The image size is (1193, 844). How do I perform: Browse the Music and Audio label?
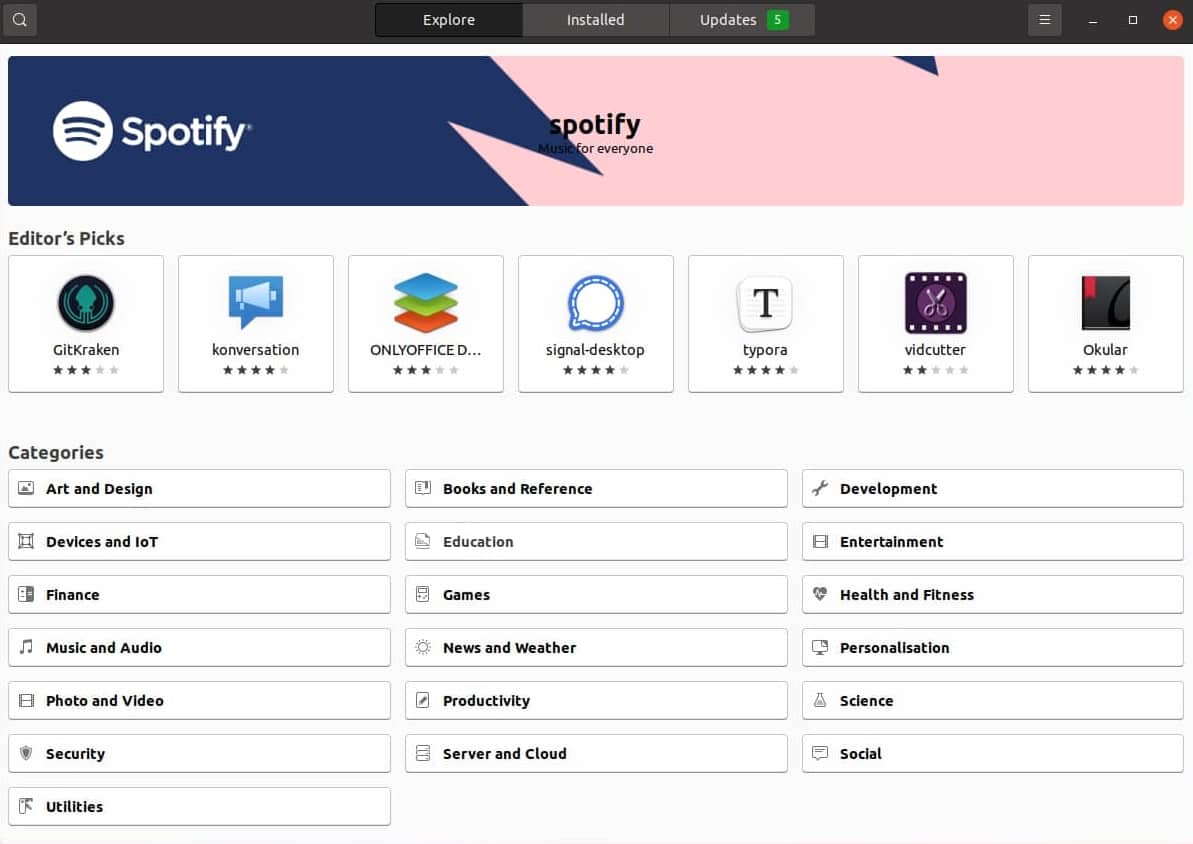coord(103,648)
